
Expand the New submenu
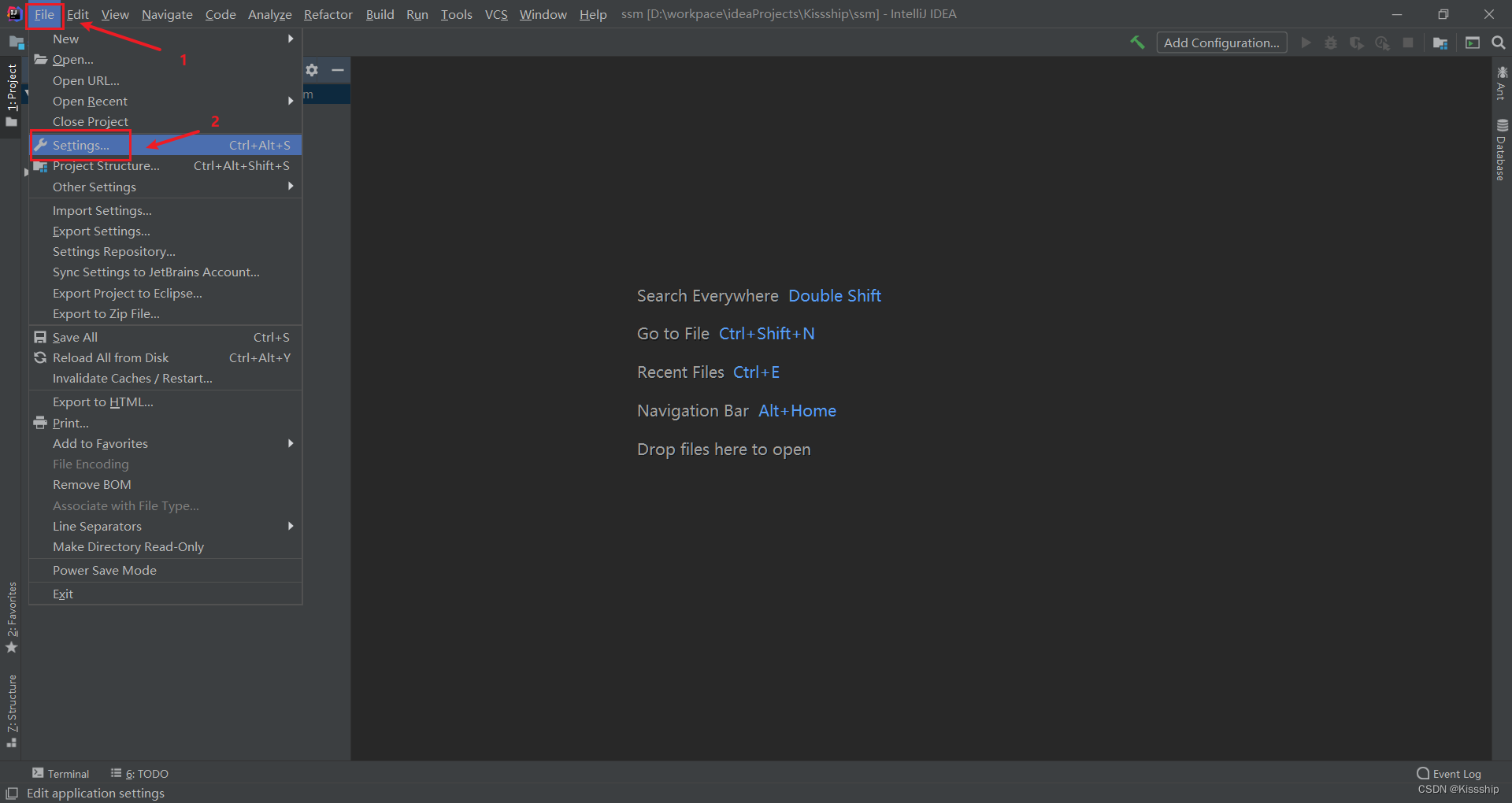[165, 39]
